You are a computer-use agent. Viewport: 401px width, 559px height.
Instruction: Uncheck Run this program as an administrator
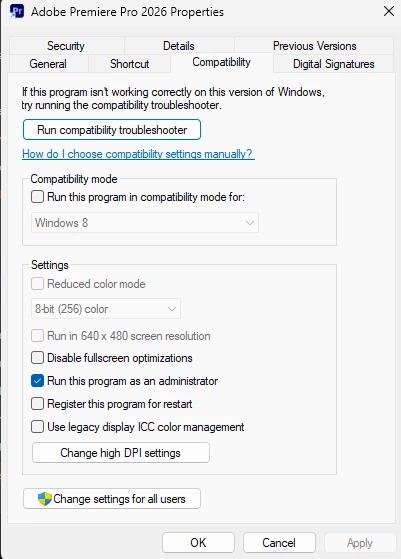pos(37,381)
